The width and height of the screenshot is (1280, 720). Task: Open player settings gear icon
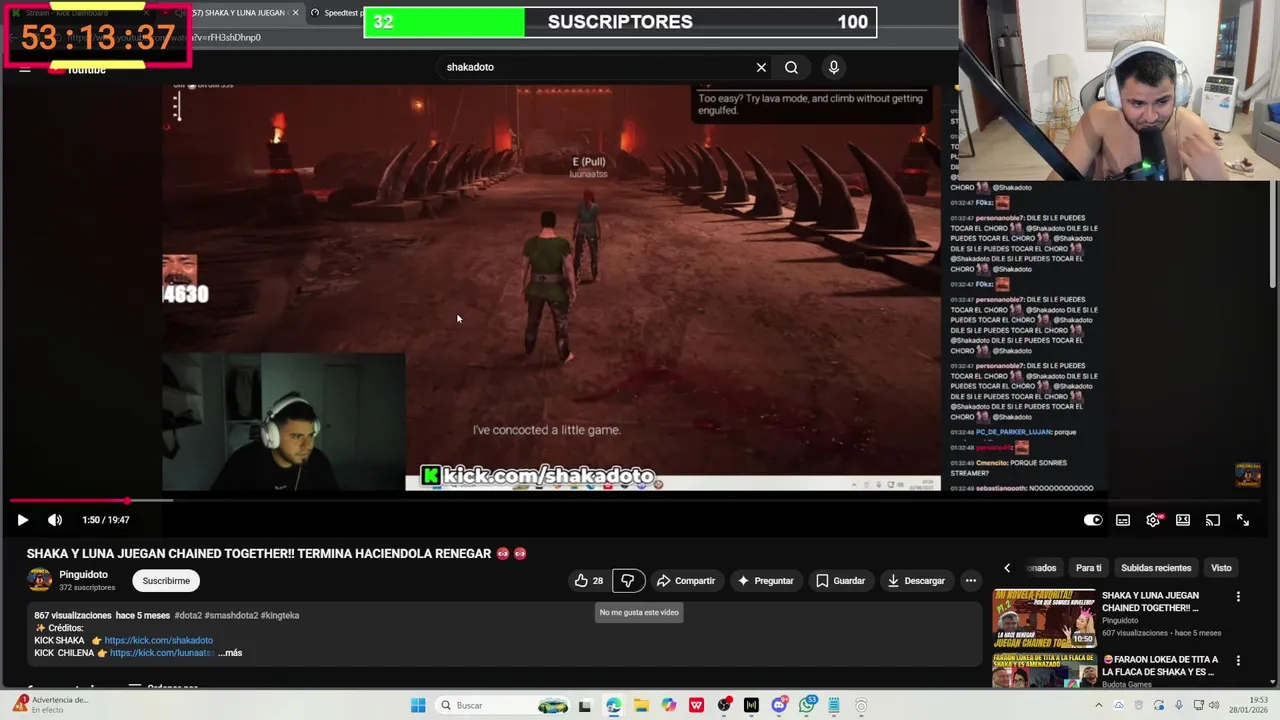pyautogui.click(x=1153, y=520)
